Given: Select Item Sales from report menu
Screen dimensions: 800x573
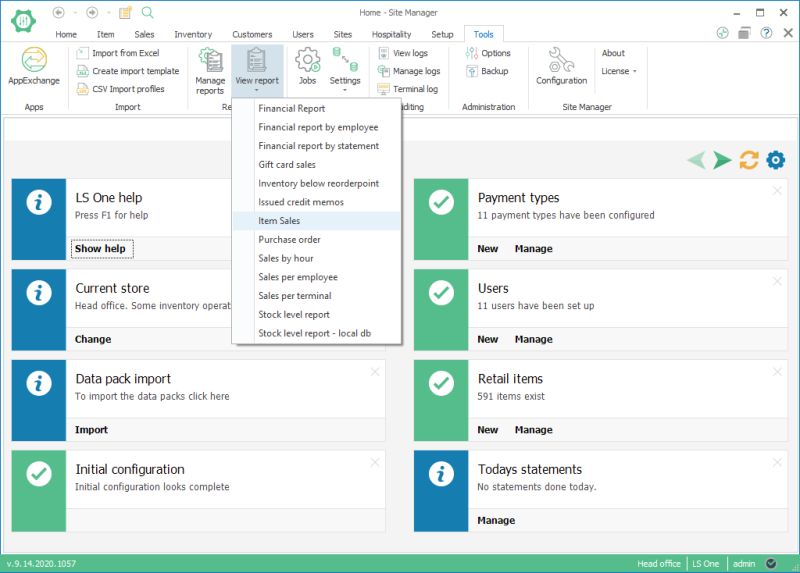Looking at the screenshot, I should 279,221.
